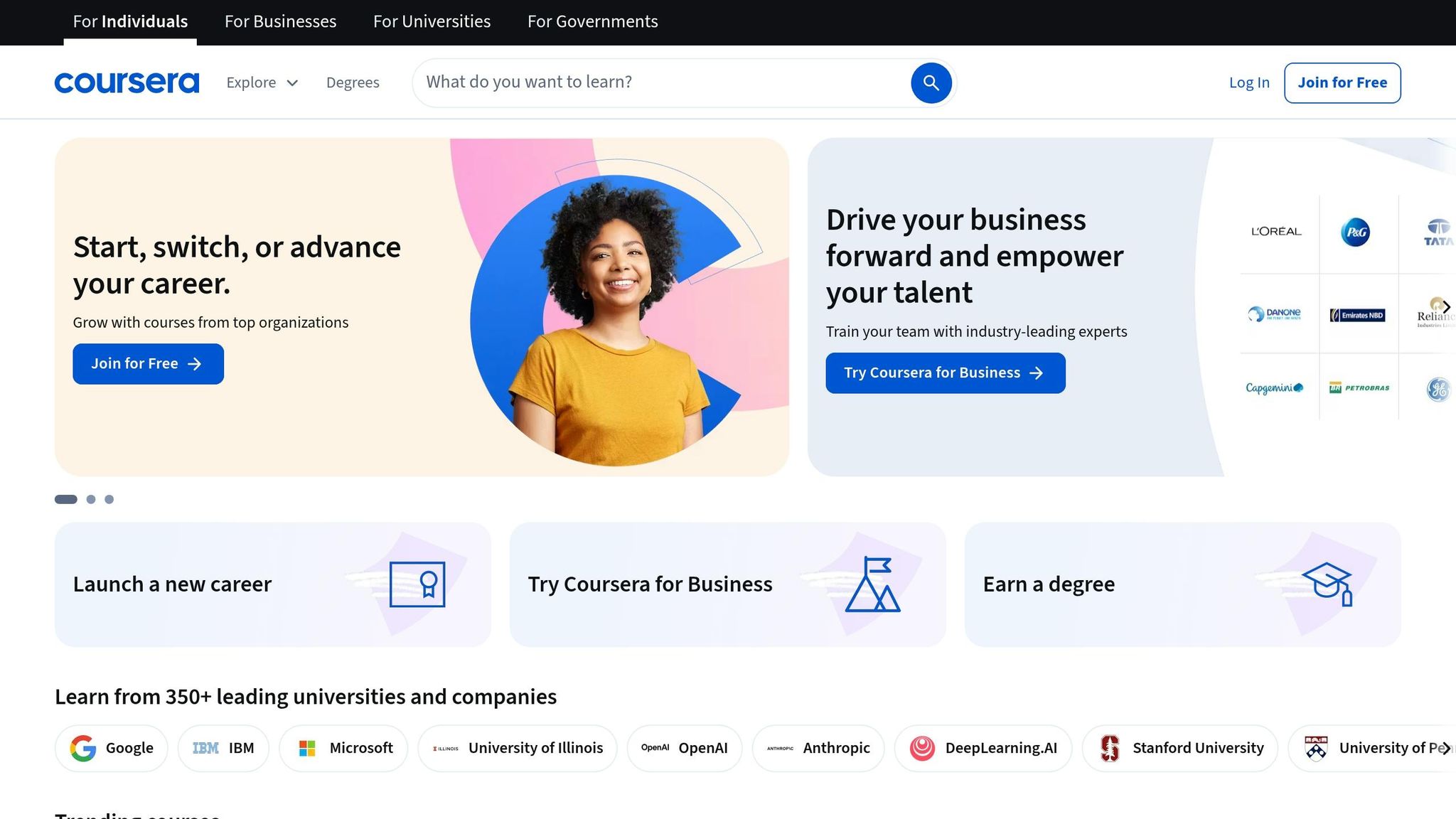1456x819 pixels.
Task: Click the Join for Free button
Action: tap(1342, 82)
